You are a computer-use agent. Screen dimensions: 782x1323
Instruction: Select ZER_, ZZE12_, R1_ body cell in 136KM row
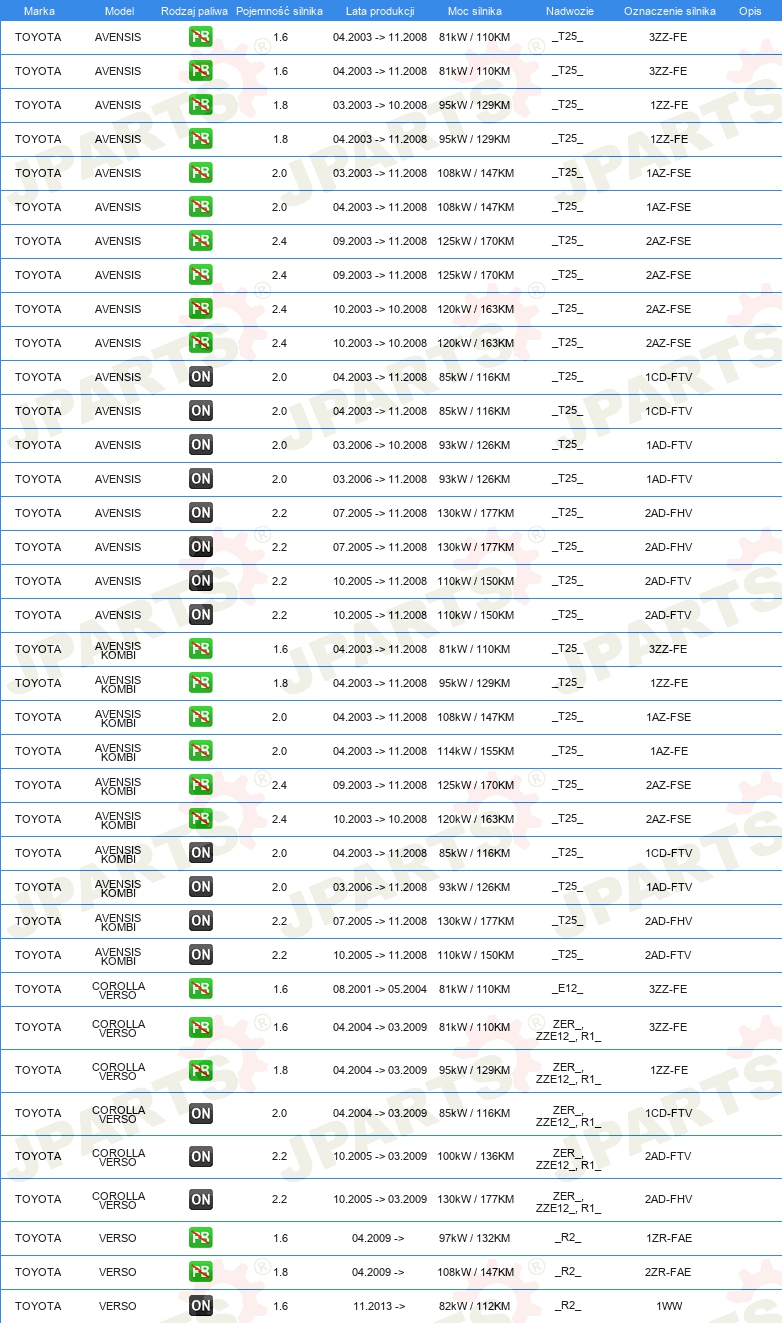point(568,1159)
